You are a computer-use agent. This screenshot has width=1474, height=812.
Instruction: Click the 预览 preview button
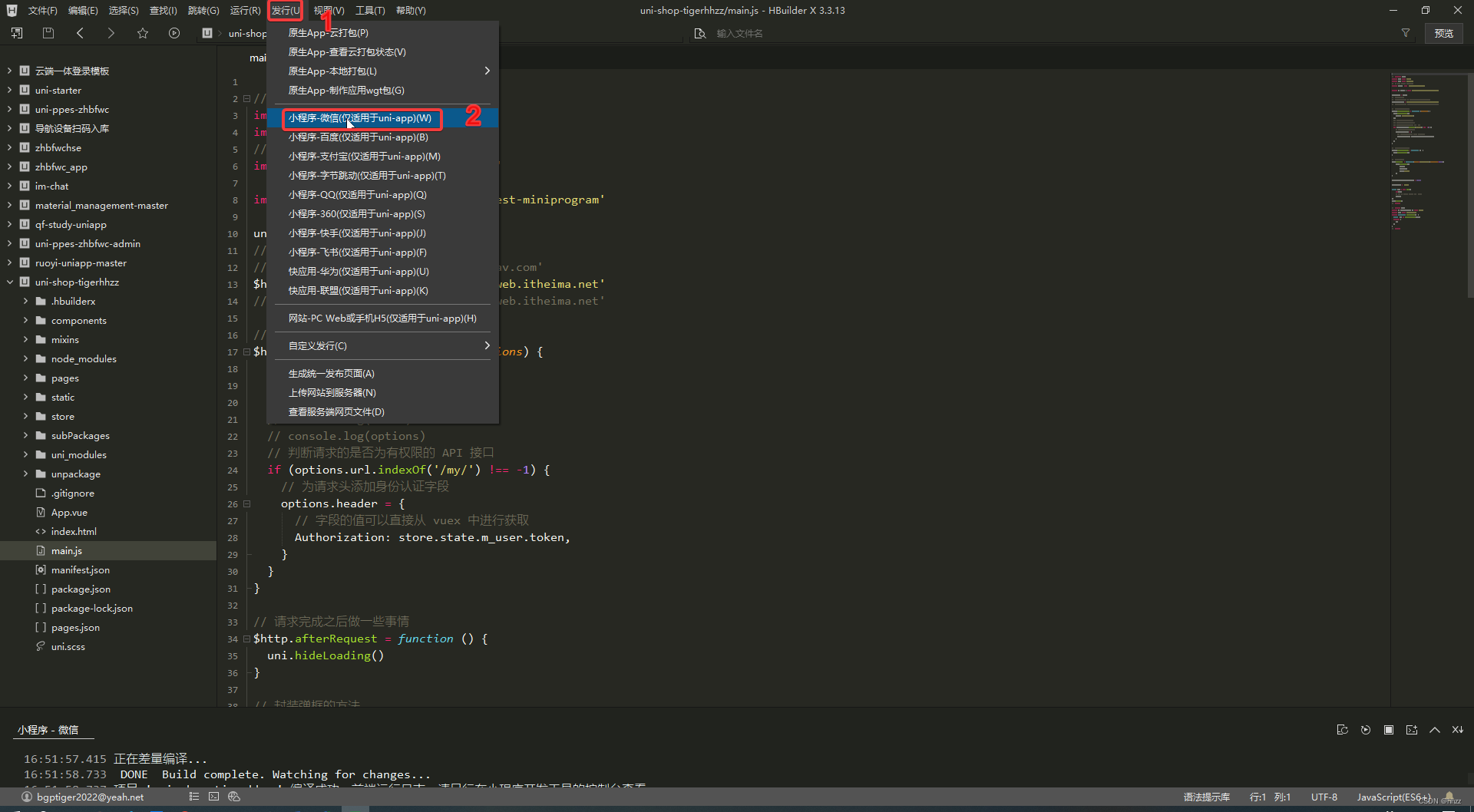pos(1444,33)
